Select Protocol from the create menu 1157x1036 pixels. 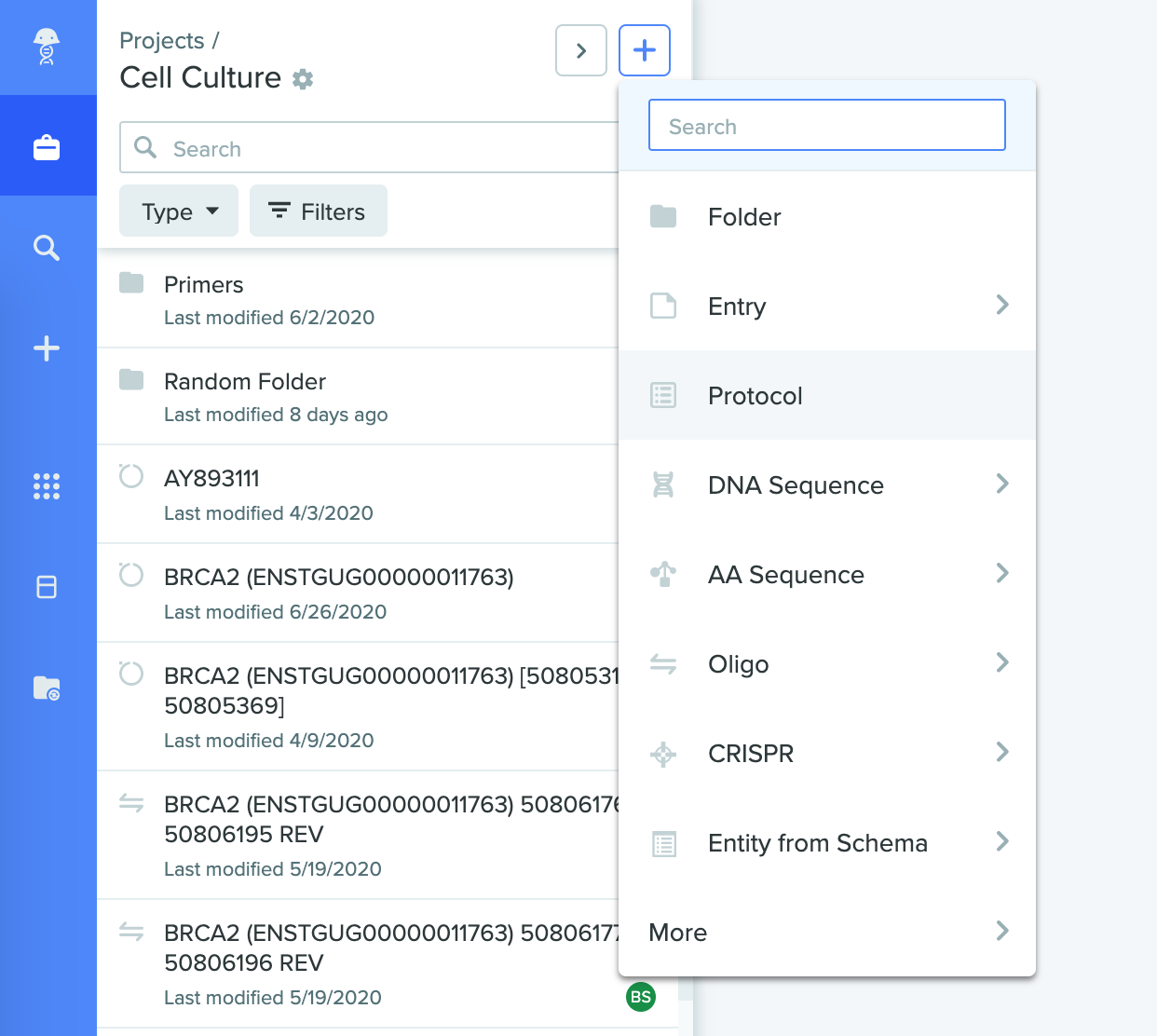pos(755,396)
